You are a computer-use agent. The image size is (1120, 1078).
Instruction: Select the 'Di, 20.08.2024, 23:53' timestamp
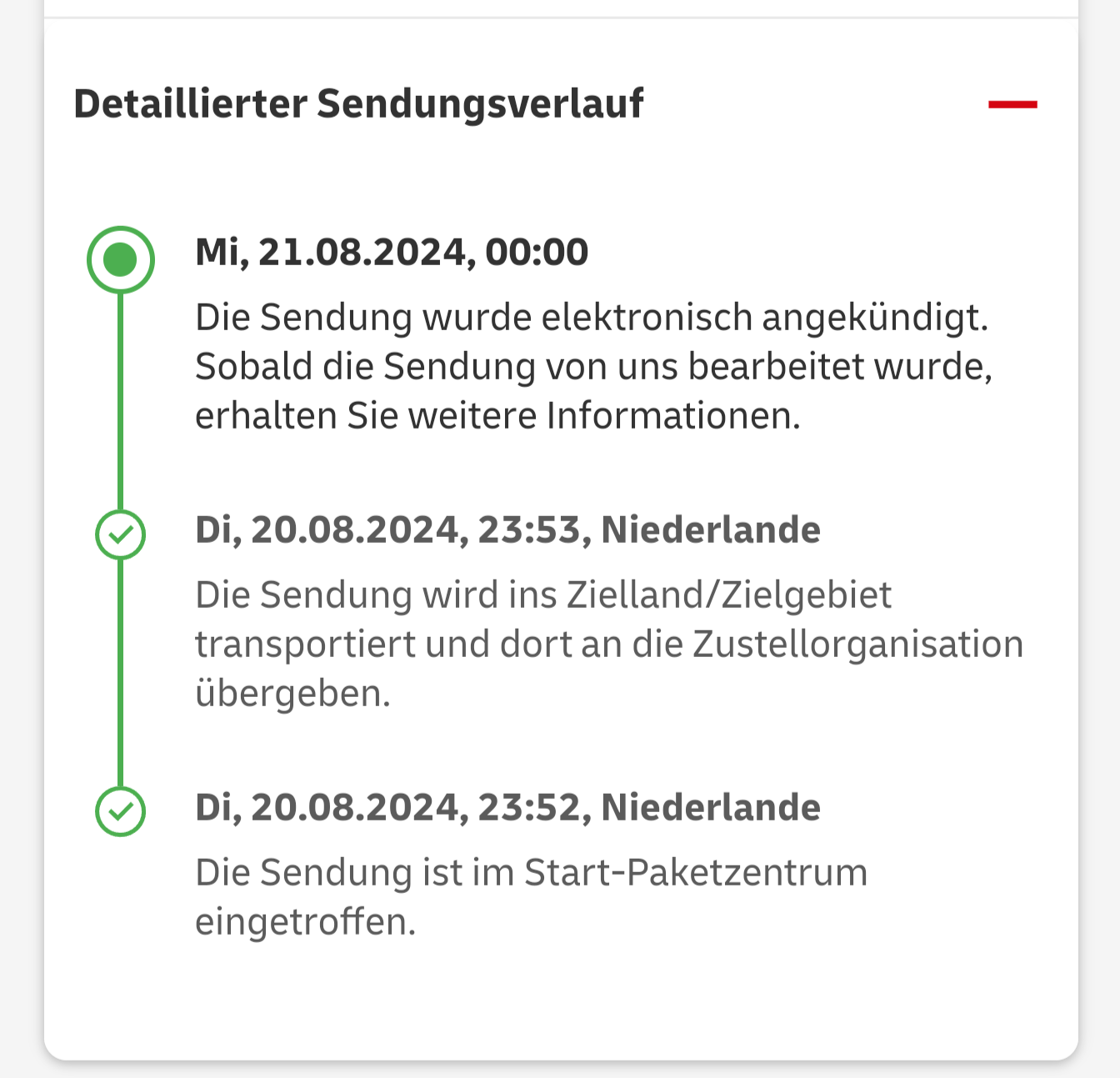coord(387,530)
